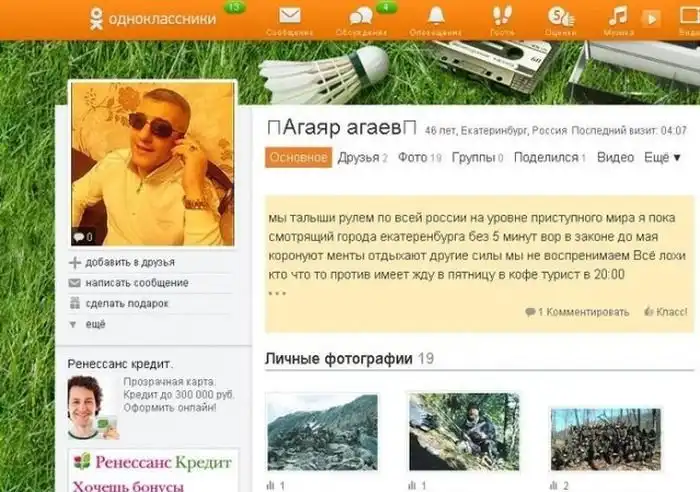Open the first personal photo thumbnail
Viewport: 700px width, 492px height.
321,431
